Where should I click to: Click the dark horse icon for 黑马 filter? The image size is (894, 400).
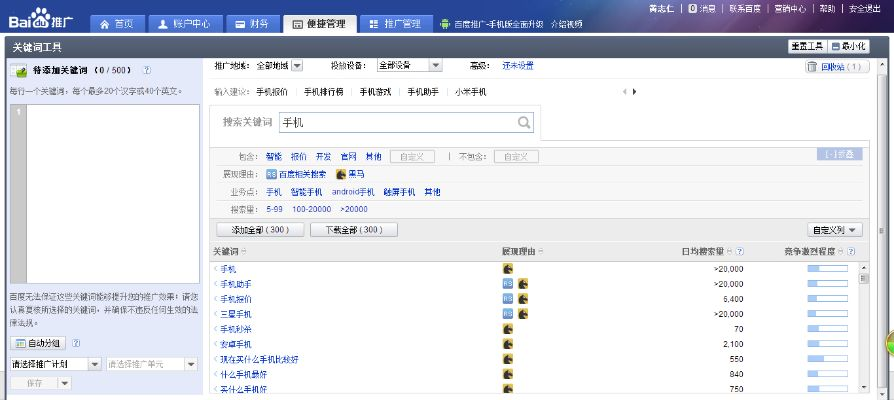click(341, 174)
